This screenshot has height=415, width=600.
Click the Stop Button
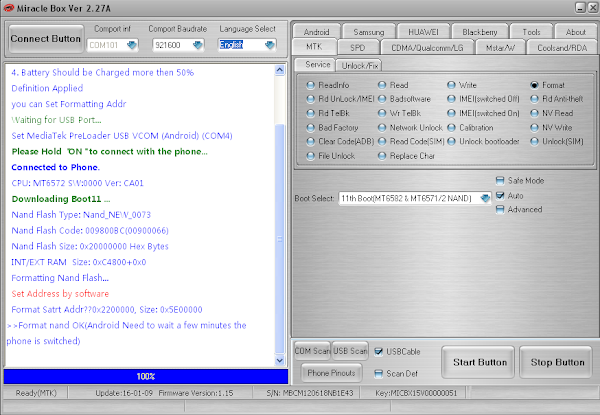(x=556, y=362)
